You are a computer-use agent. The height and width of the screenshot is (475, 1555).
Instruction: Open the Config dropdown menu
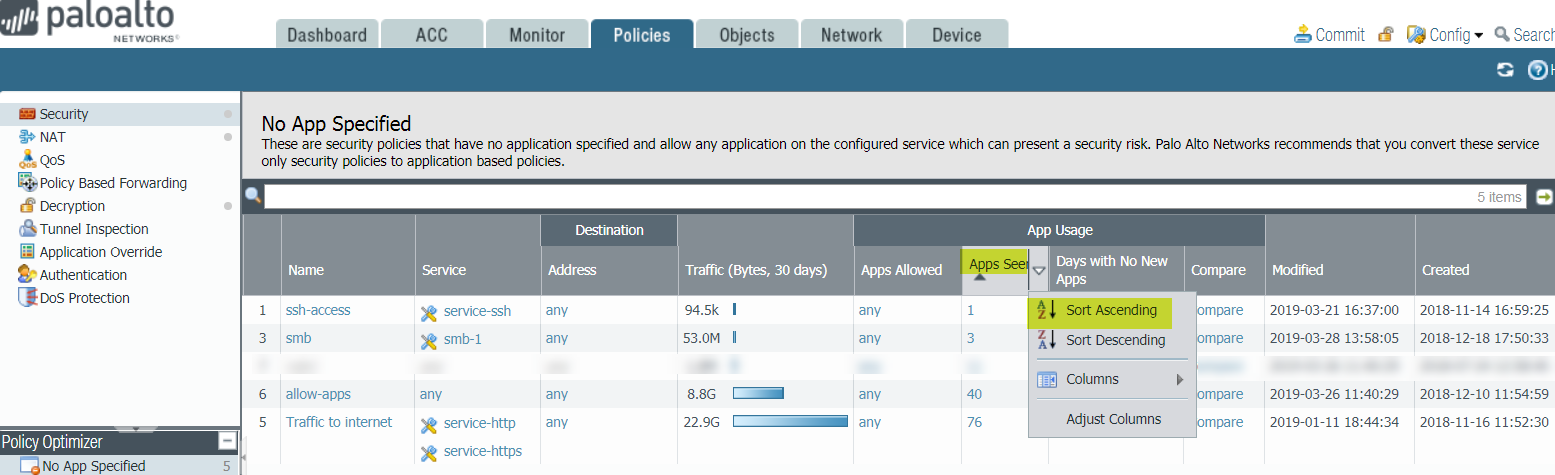(x=1445, y=35)
